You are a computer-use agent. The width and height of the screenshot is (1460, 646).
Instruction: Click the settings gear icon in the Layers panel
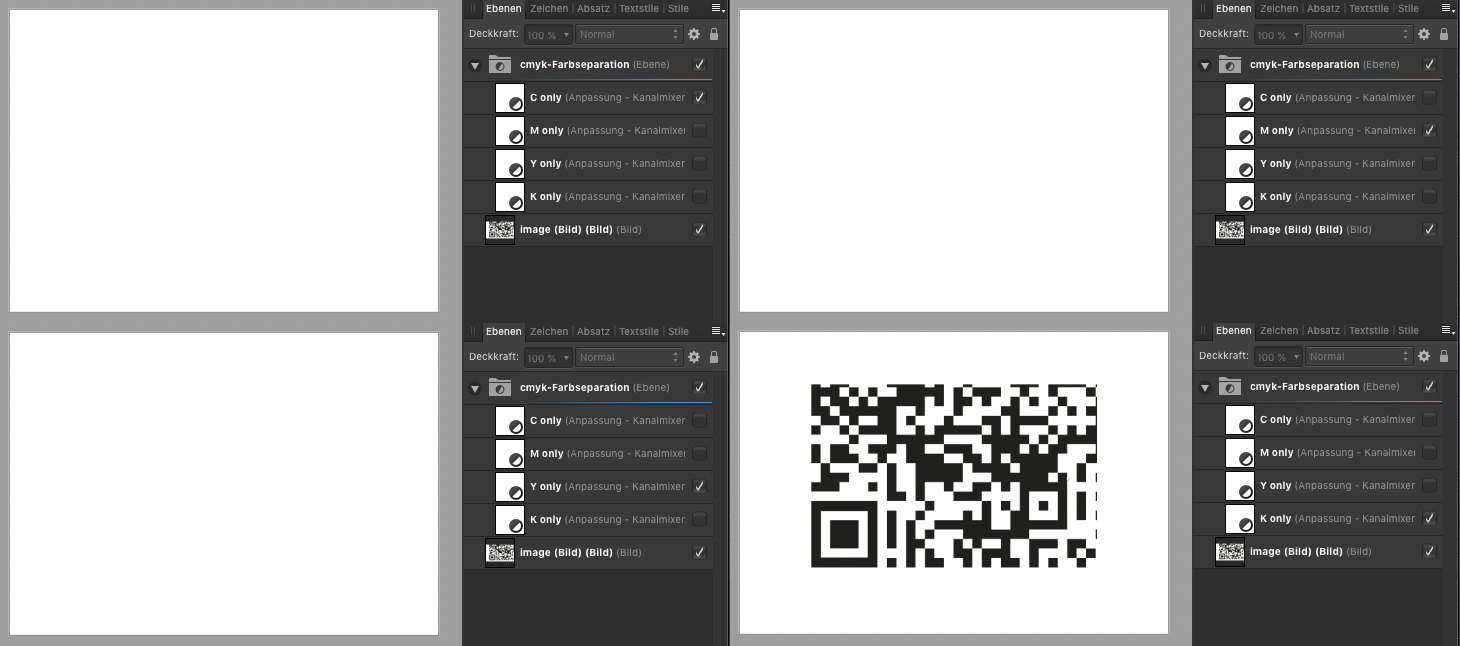(694, 33)
